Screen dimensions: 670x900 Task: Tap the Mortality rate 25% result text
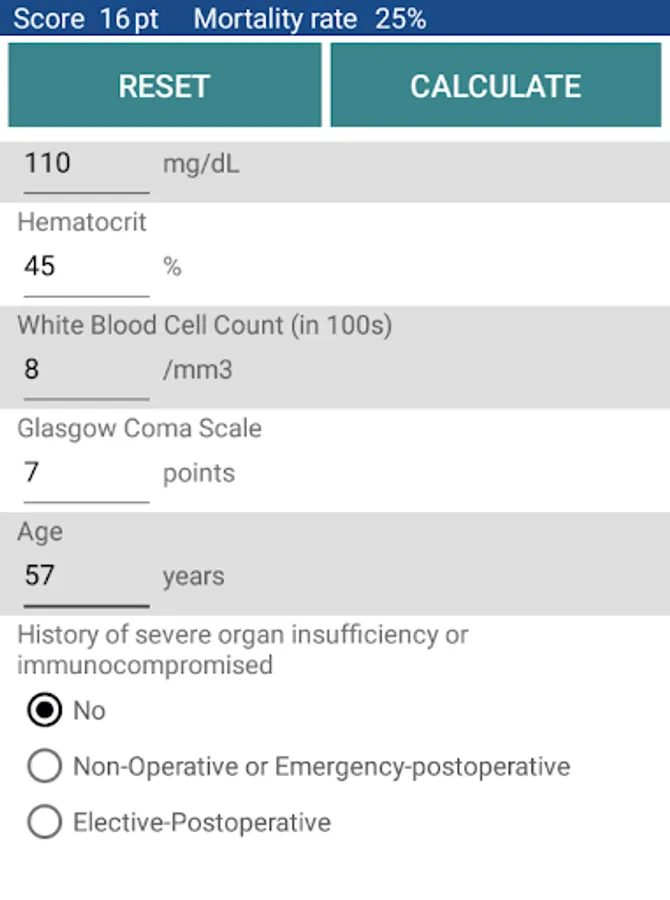(x=310, y=18)
